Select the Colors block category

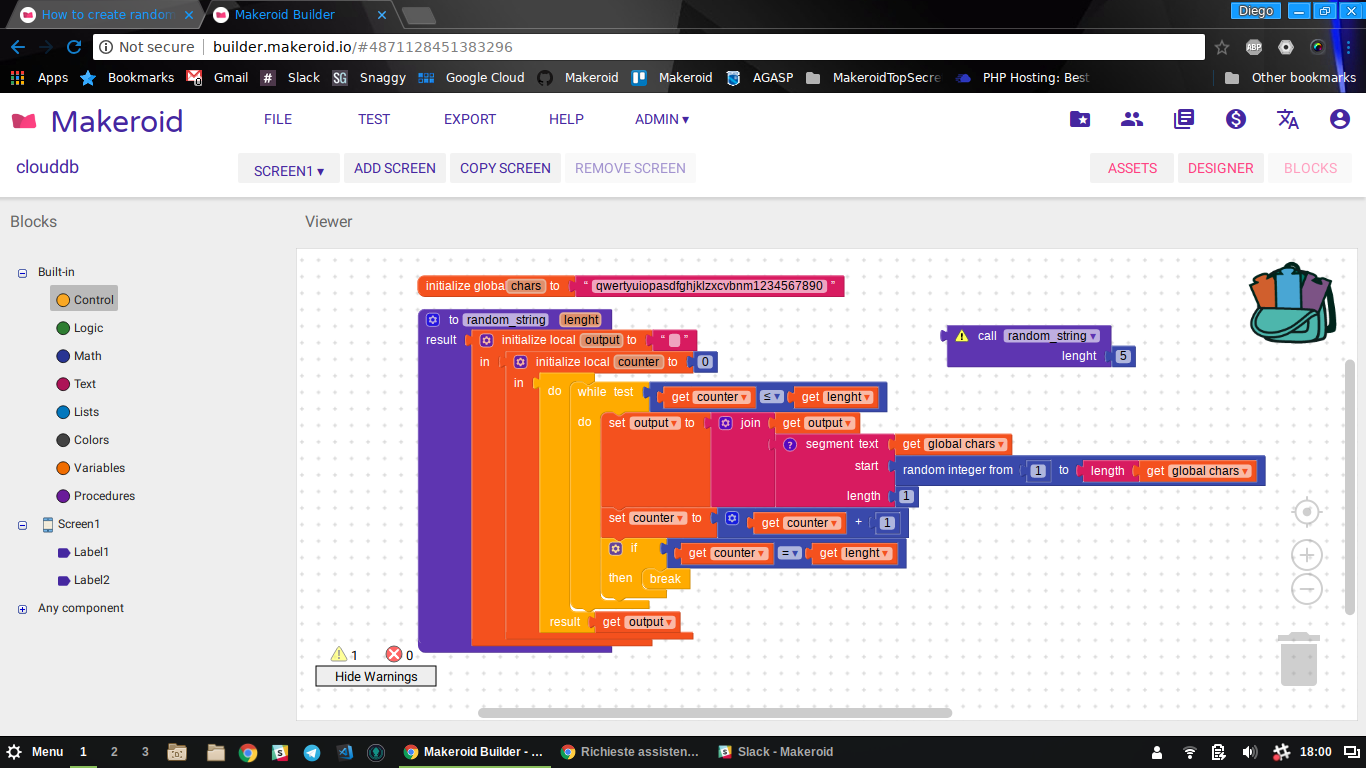point(91,440)
